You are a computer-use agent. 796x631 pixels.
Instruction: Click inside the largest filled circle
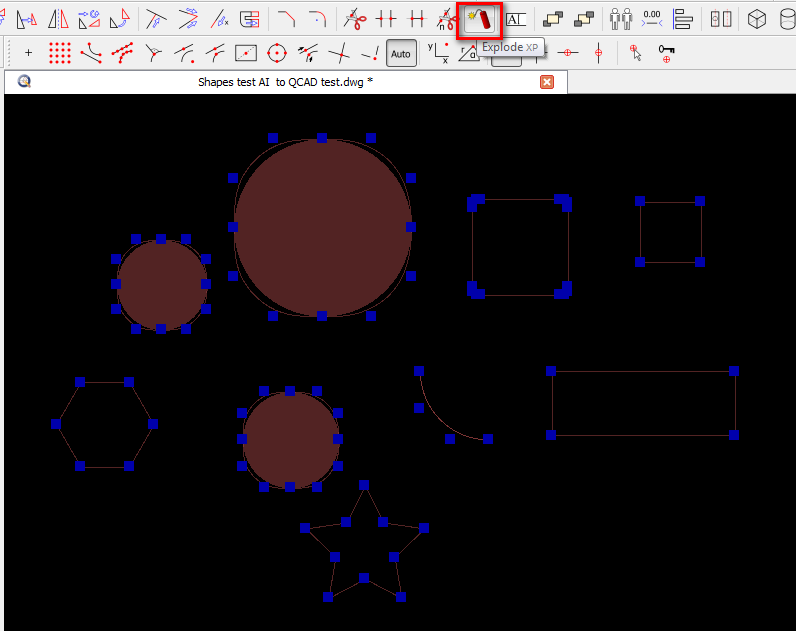322,228
